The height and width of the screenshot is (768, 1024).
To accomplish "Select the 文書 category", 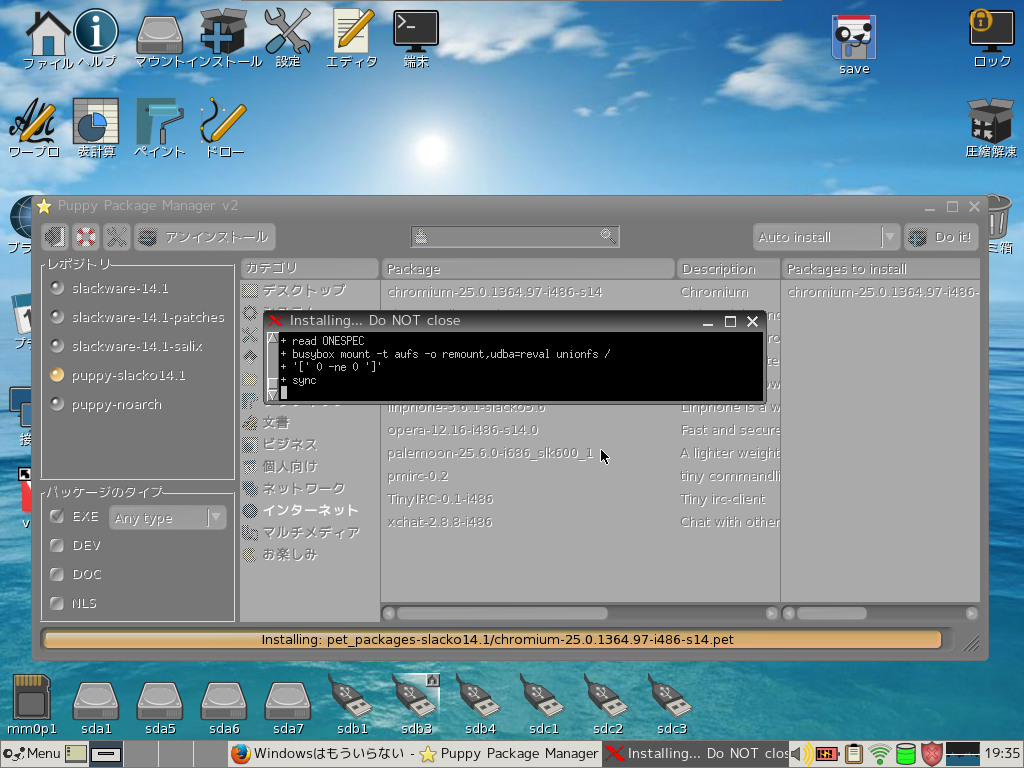I will [310, 423].
